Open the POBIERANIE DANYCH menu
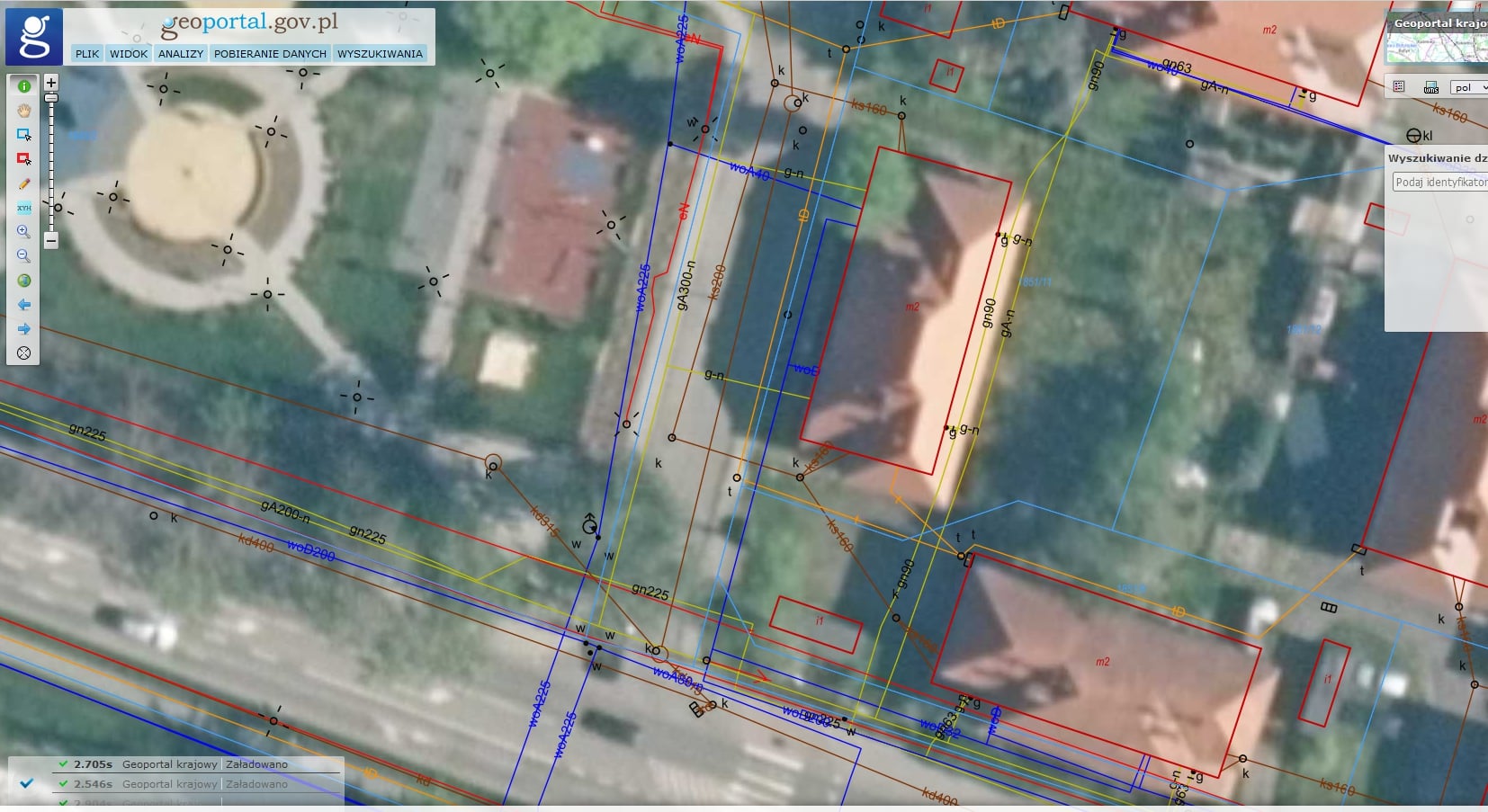The height and width of the screenshot is (812, 1488). click(x=270, y=54)
